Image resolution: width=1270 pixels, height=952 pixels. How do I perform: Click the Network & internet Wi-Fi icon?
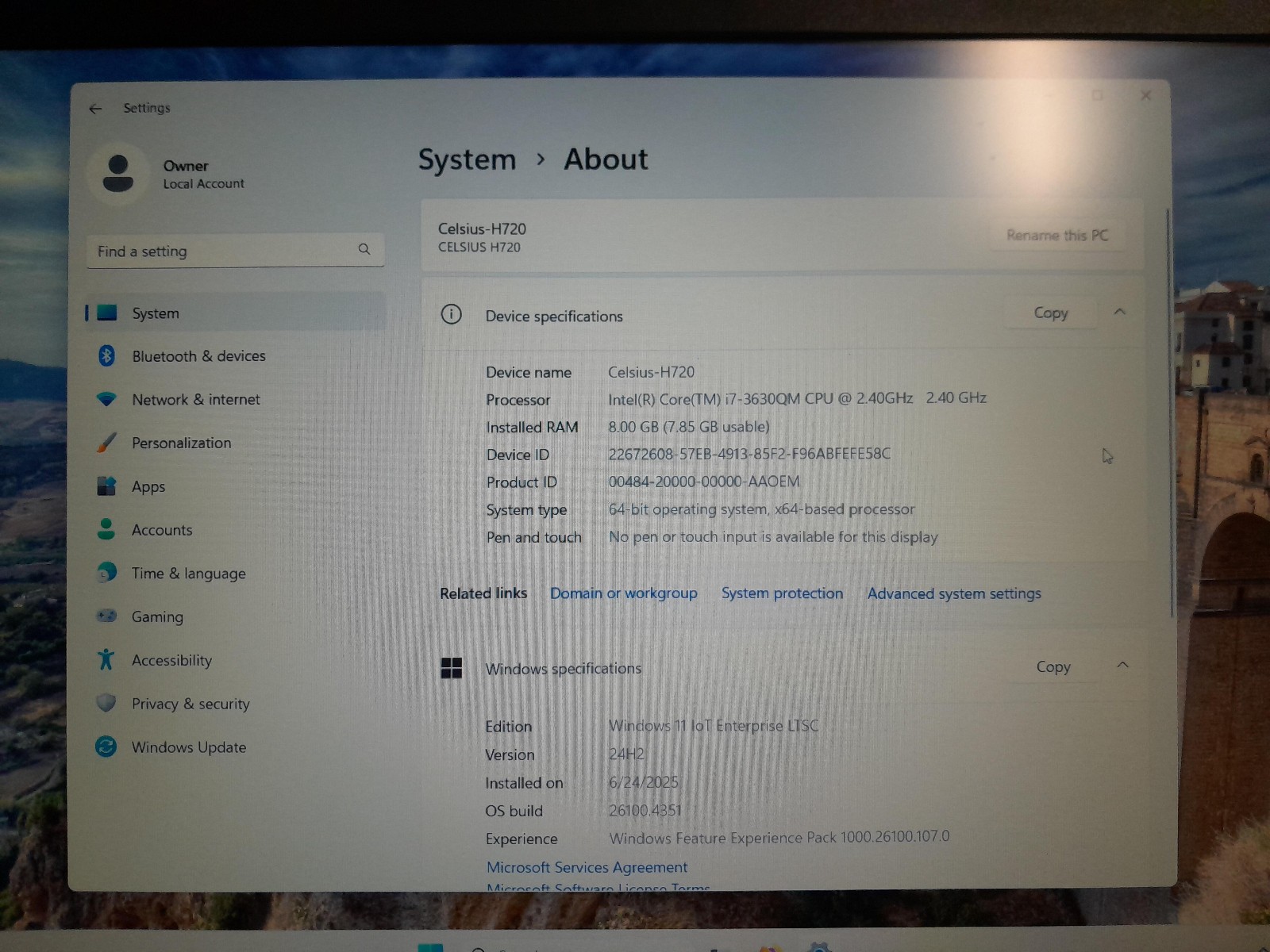106,399
